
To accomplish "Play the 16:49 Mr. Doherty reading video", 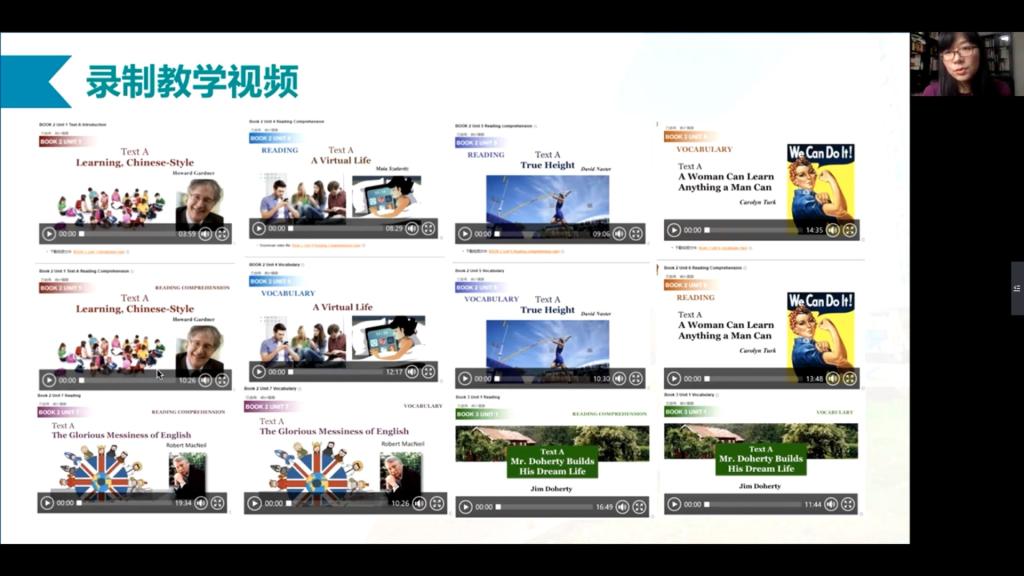I will [x=465, y=507].
